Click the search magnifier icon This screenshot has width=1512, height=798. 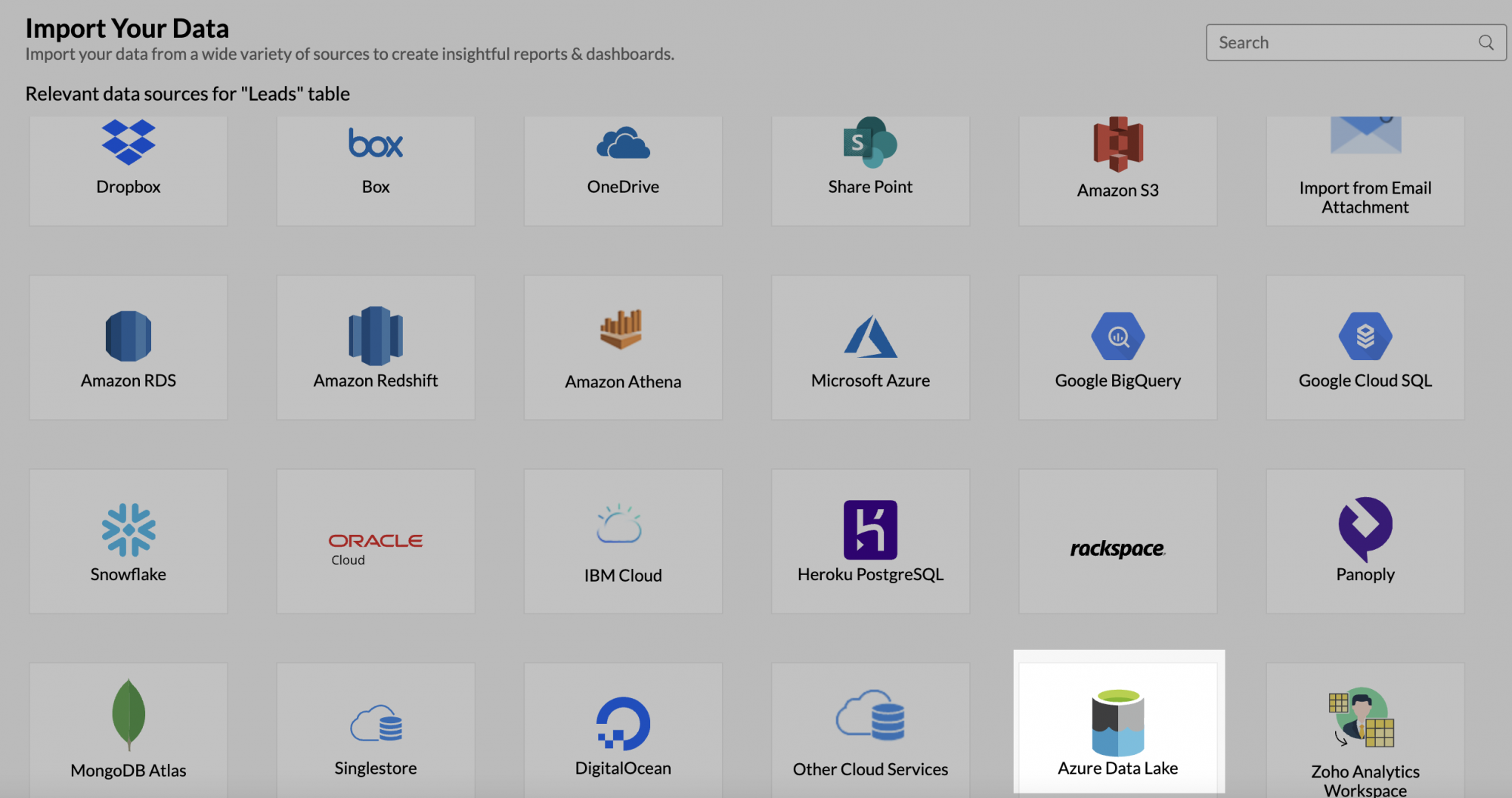(1486, 42)
